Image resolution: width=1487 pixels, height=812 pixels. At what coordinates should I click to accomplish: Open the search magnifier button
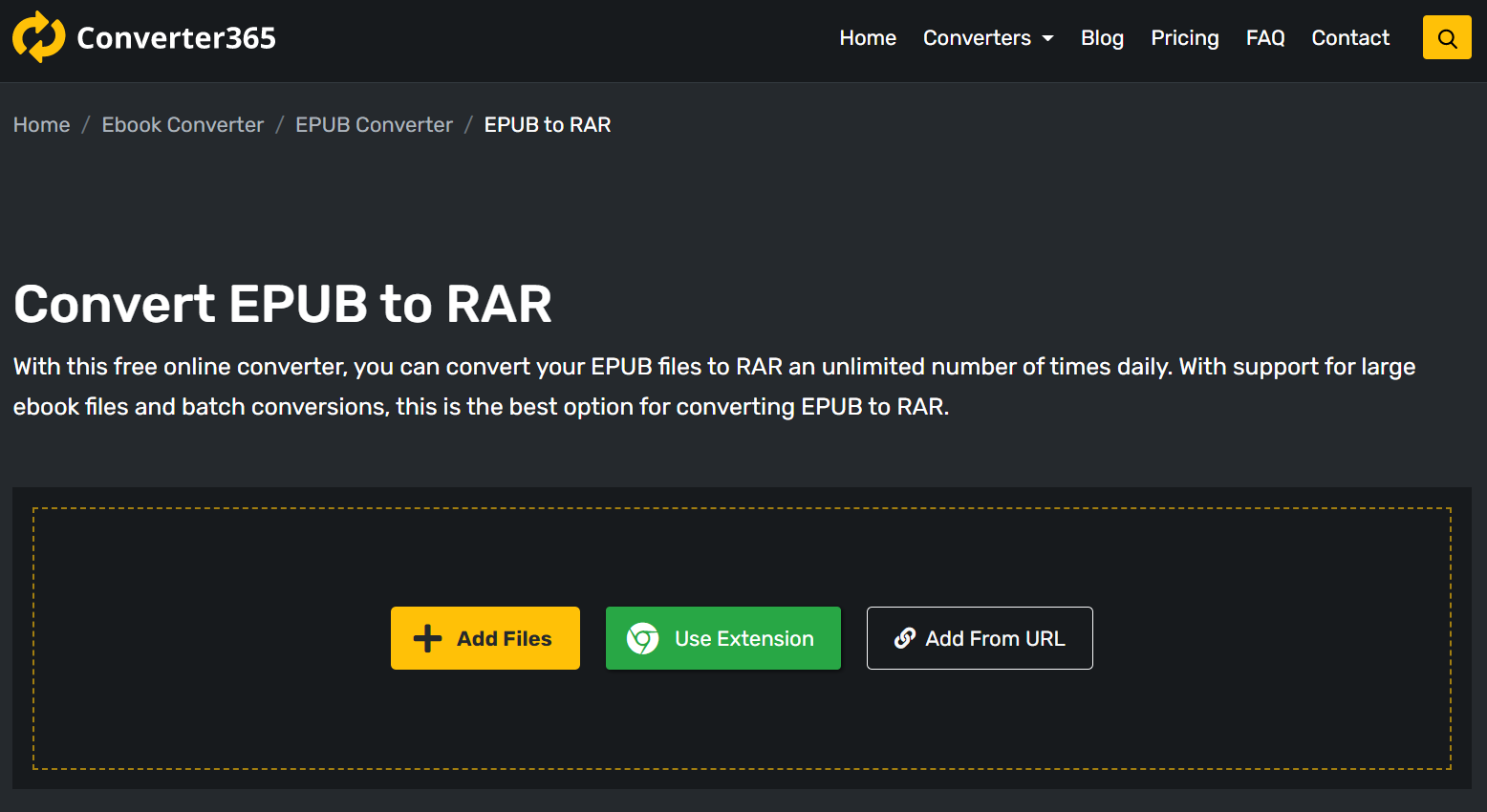point(1447,38)
